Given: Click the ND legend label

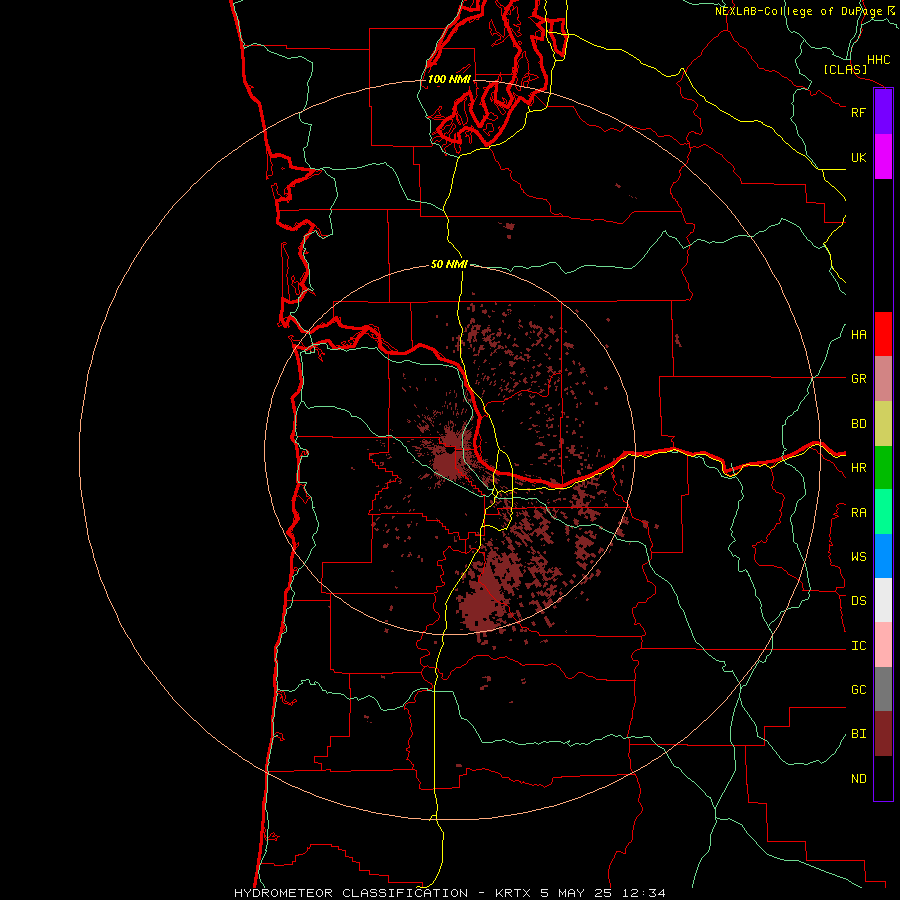Looking at the screenshot, I should coord(858,779).
